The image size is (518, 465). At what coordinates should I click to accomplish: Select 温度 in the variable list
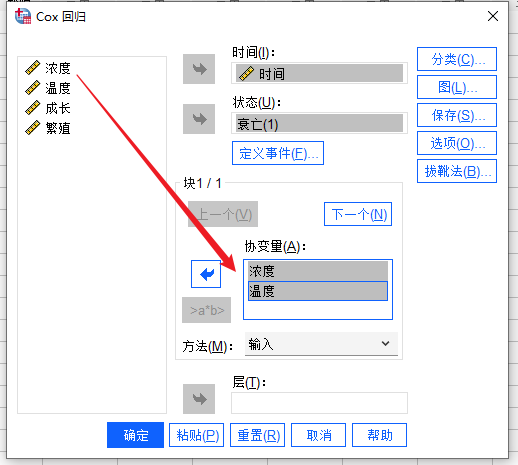tap(58, 88)
